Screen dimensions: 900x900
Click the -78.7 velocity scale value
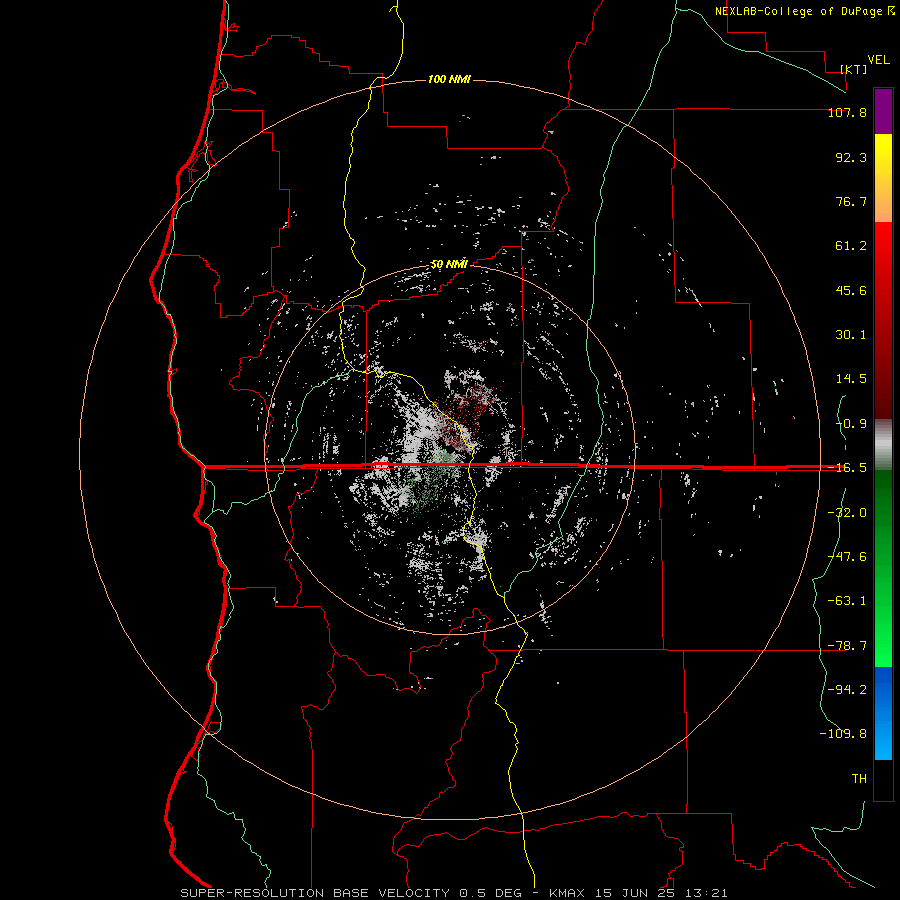click(847, 646)
